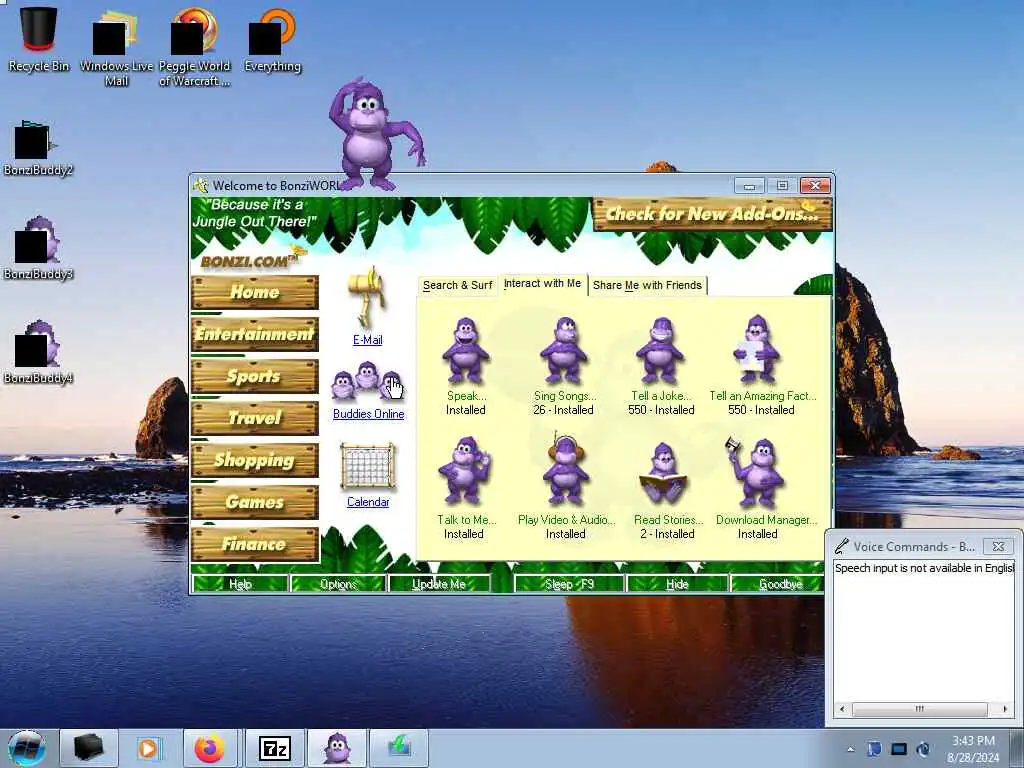Click the 'Speech input is not available' text
The width and height of the screenshot is (1024, 768).
(924, 568)
